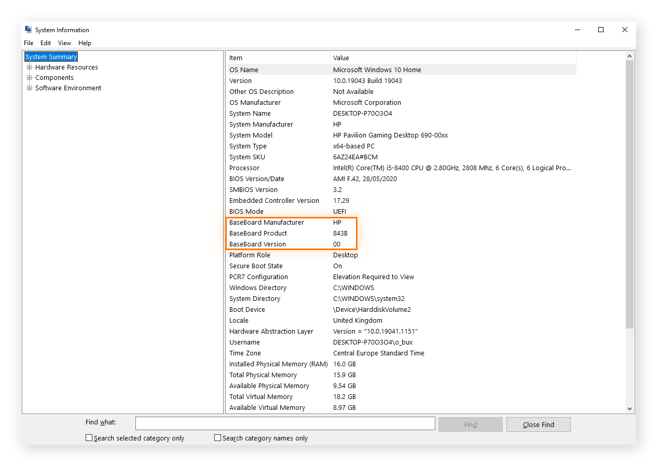
Task: Select the System Model row
Action: click(x=402, y=136)
